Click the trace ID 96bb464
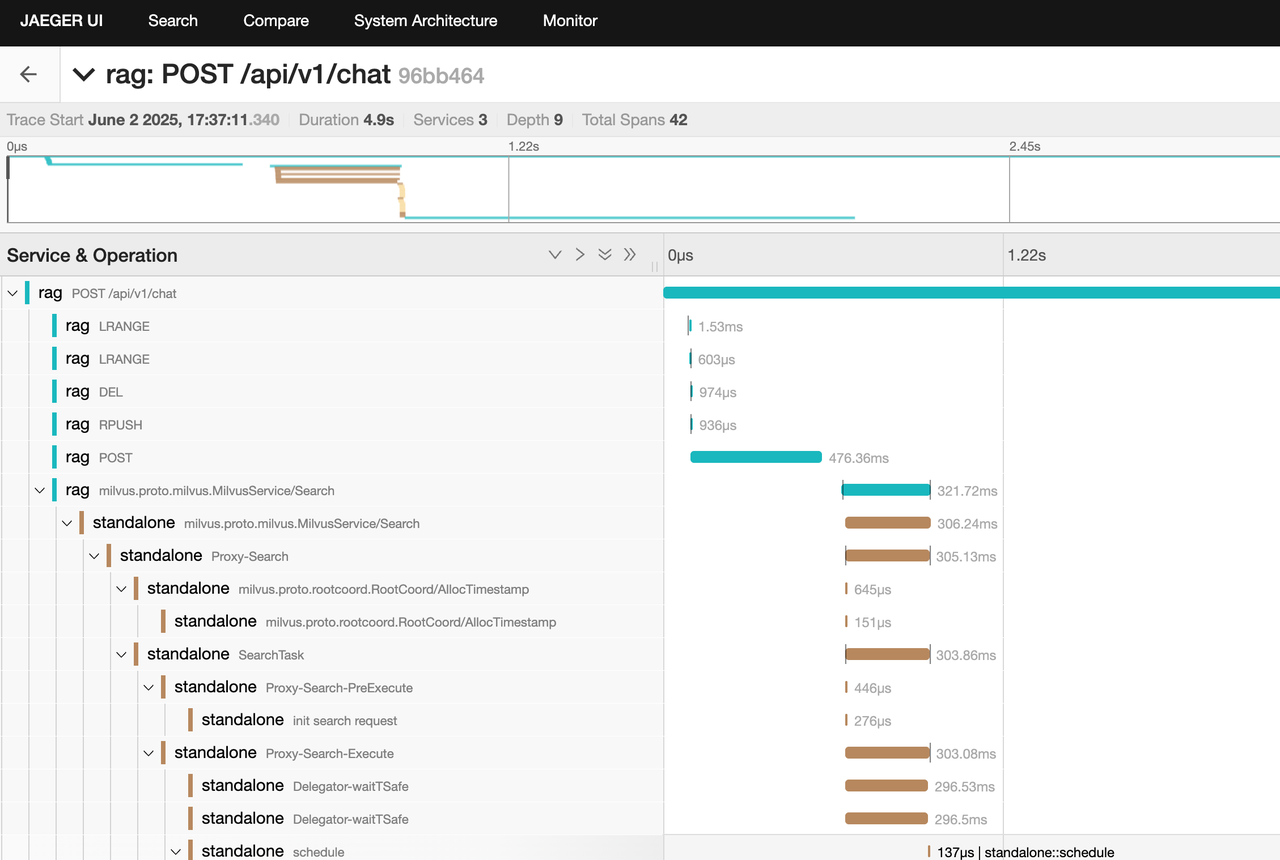Viewport: 1280px width, 860px height. pos(441,75)
